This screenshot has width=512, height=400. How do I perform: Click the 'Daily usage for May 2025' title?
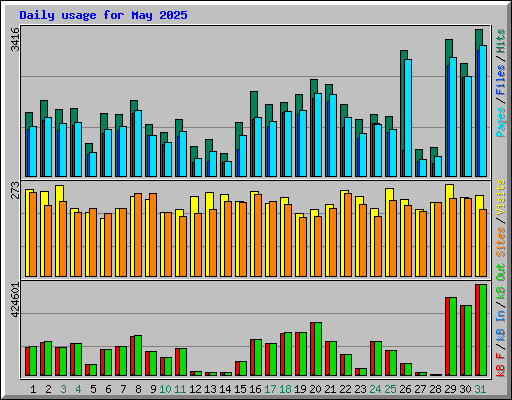pos(103,15)
